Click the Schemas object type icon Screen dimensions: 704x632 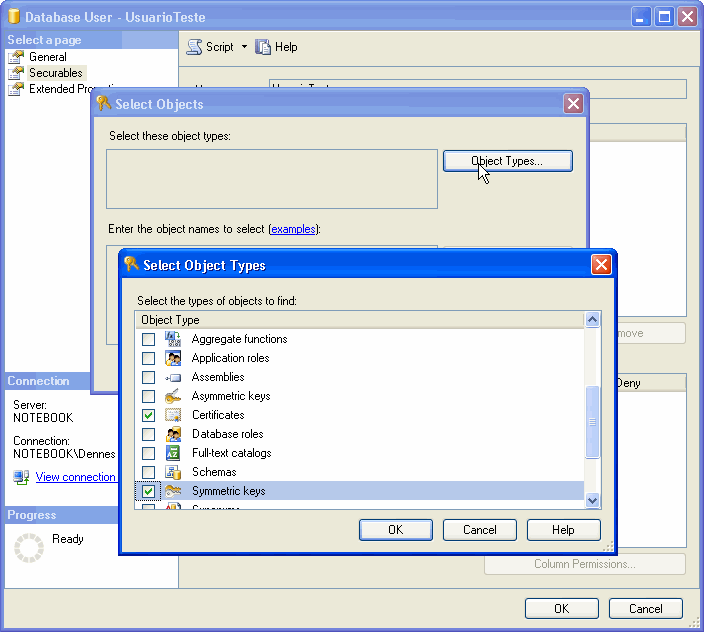(173, 472)
